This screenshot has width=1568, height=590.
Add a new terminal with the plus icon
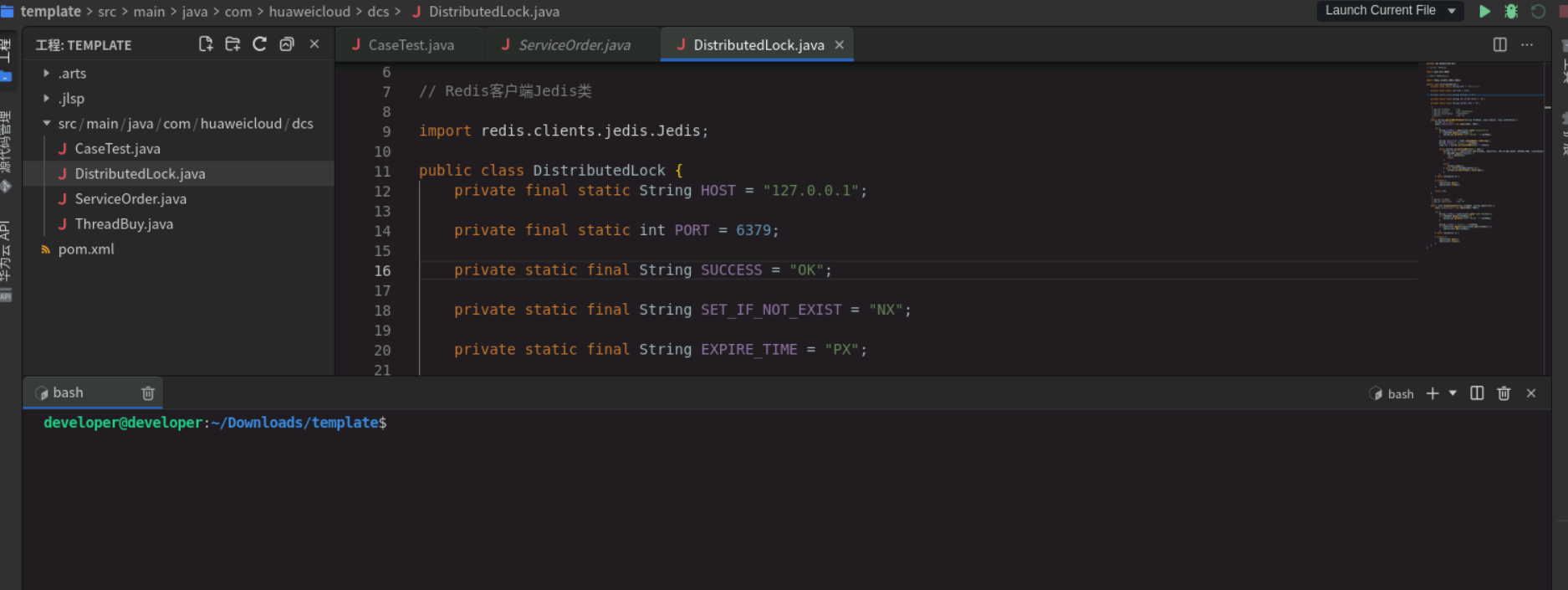pyautogui.click(x=1433, y=393)
